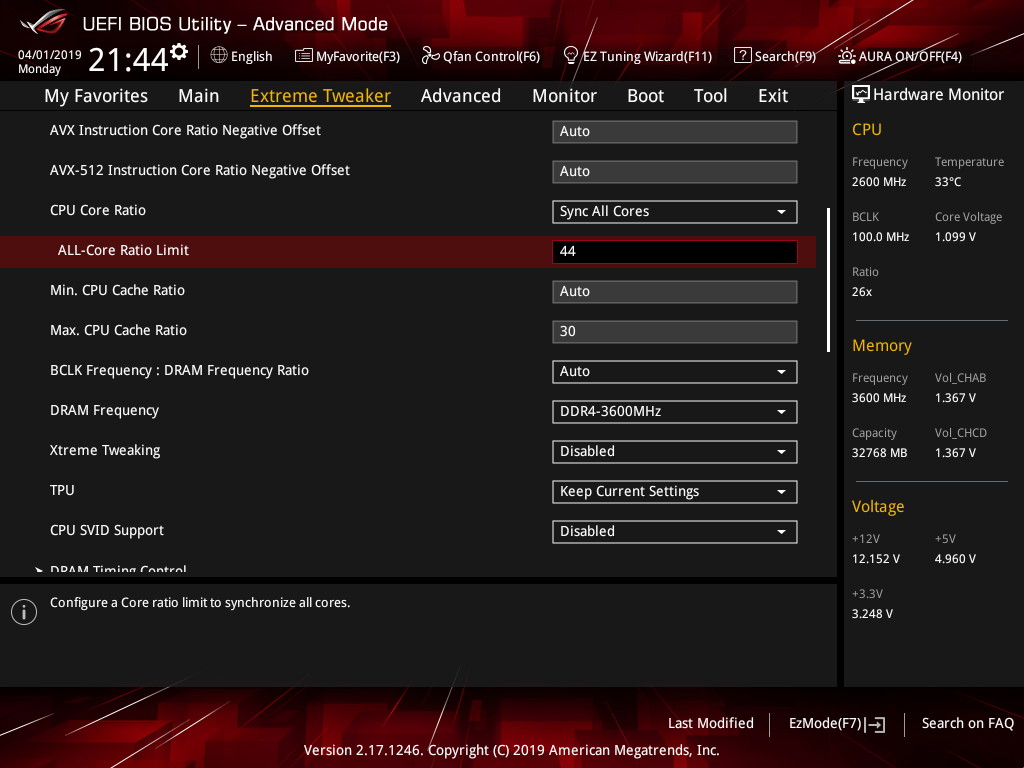
Task: Click the AURA light icon
Action: pos(846,56)
